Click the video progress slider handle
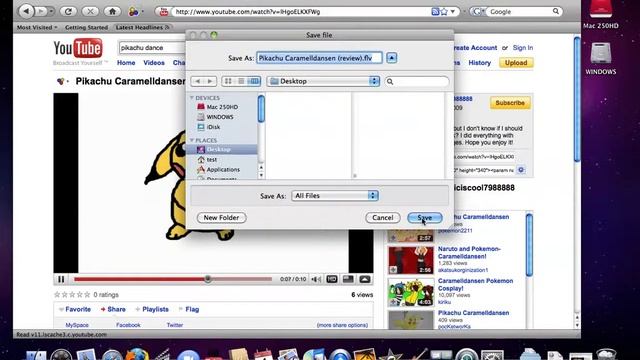The height and width of the screenshot is (360, 640). coord(208,279)
